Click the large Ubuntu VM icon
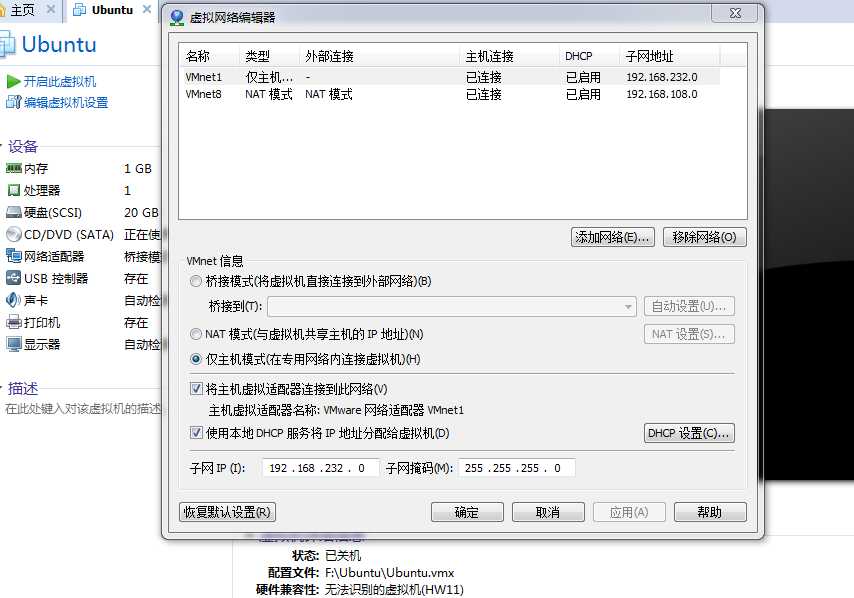This screenshot has height=598, width=854. click(8, 45)
